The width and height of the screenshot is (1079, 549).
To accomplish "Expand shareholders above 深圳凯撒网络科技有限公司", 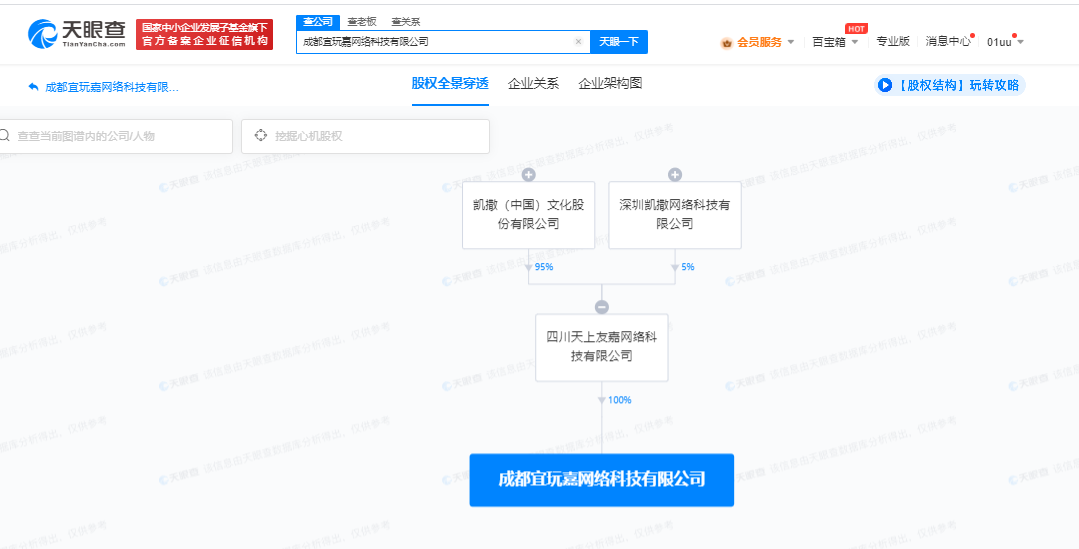I will point(675,175).
